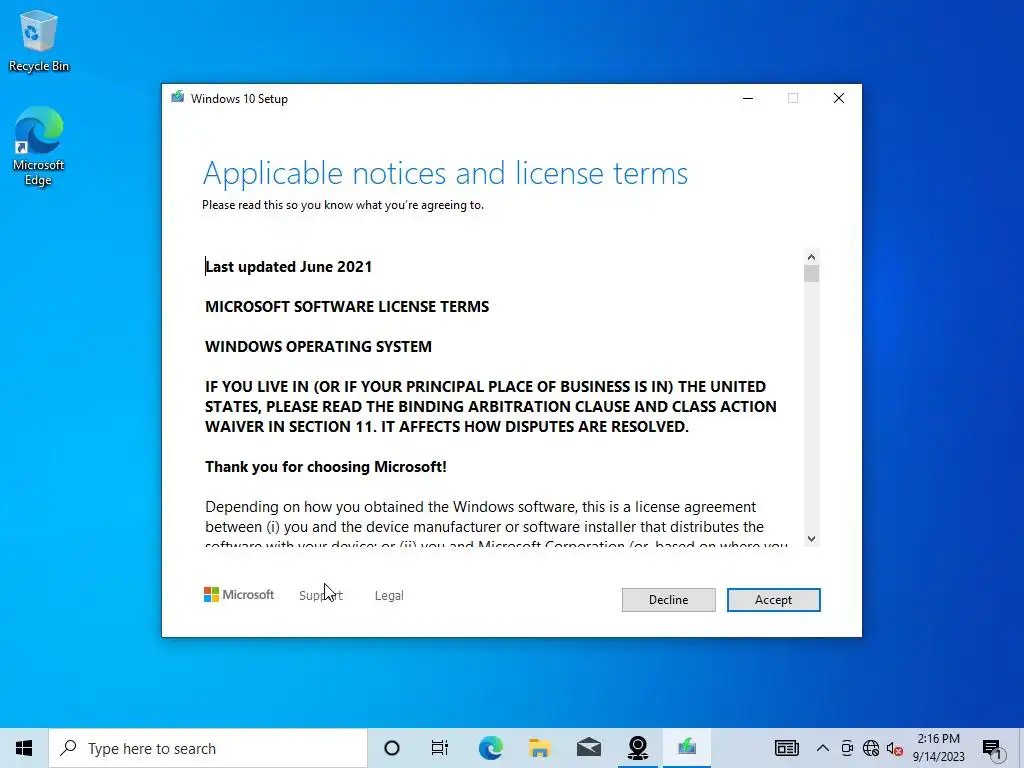1024x768 pixels.
Task: Open the Support link
Action: tap(320, 596)
